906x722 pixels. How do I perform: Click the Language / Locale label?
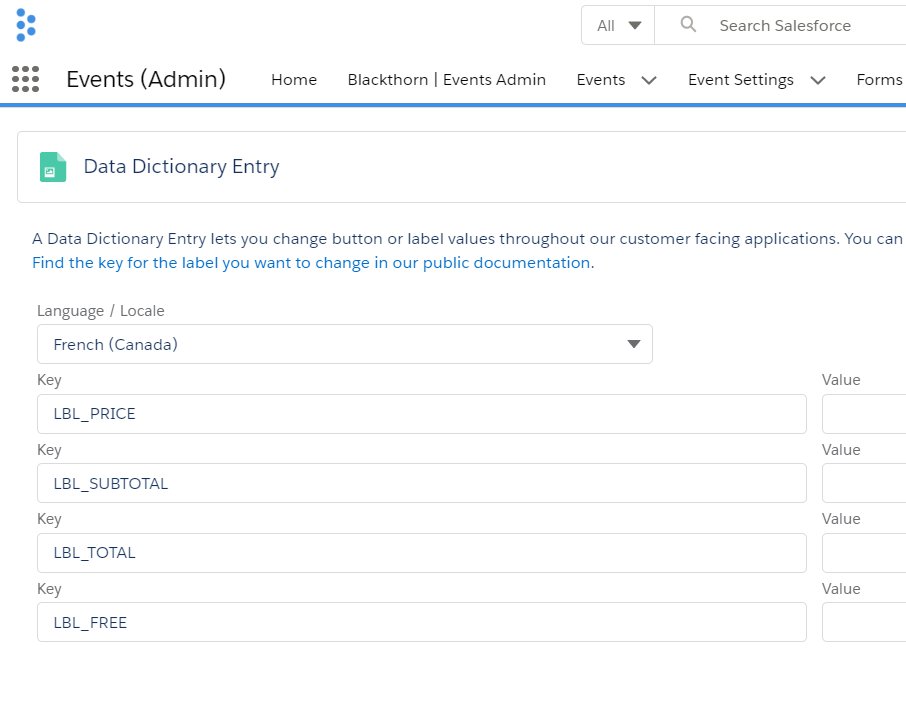pos(101,311)
